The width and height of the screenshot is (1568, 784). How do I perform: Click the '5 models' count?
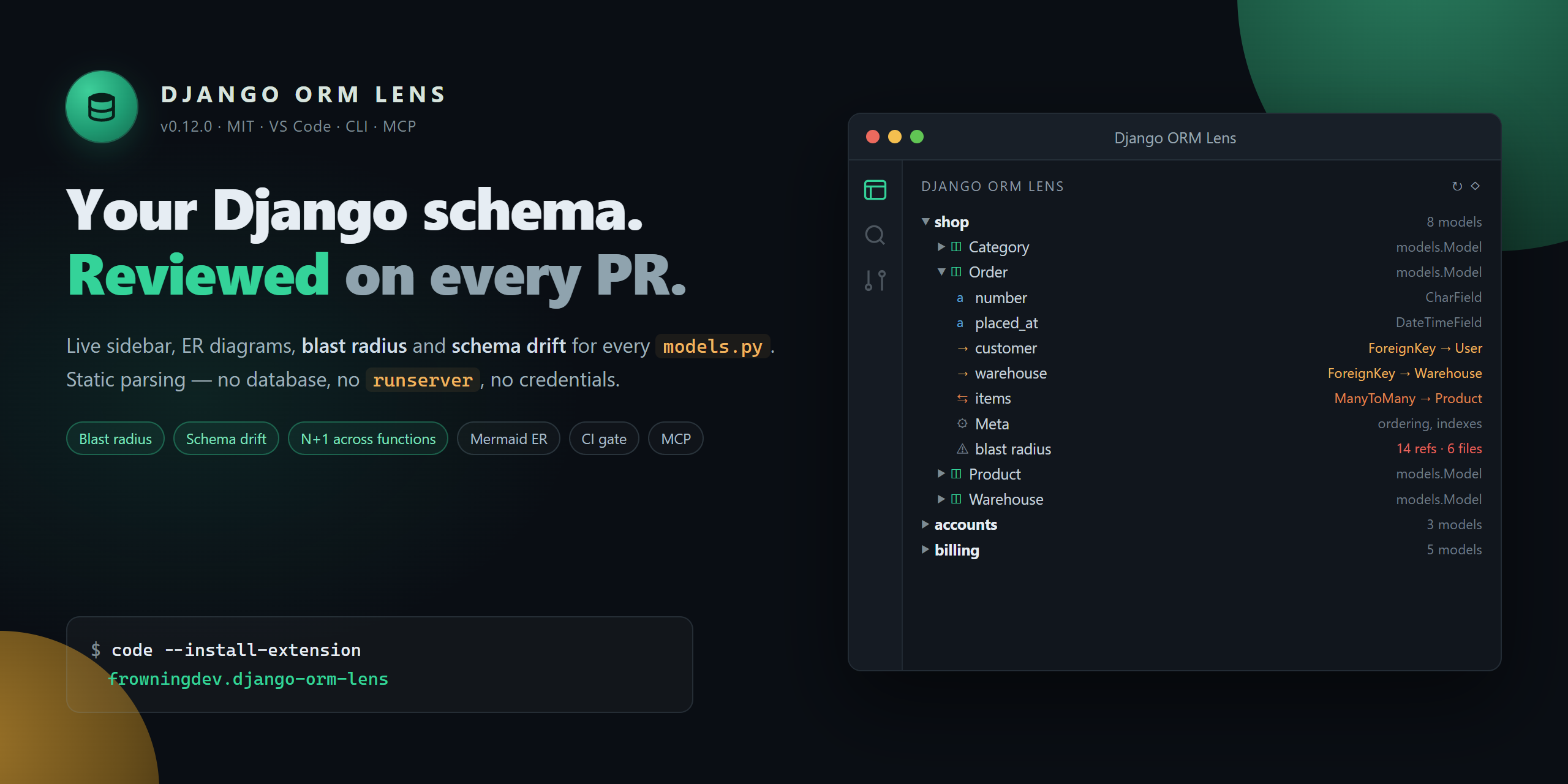click(x=1454, y=549)
